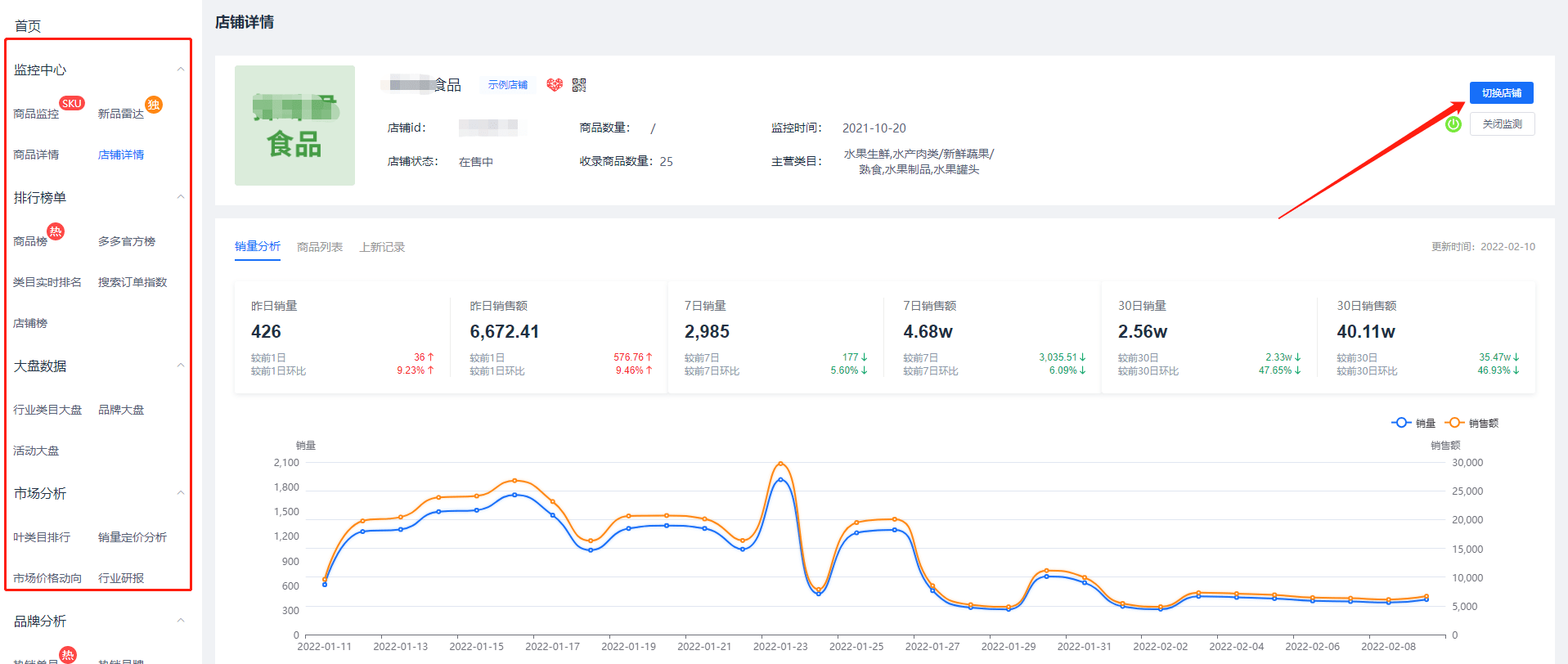Click the 2022-01-11 date label on axis
This screenshot has width=1568, height=664.
point(325,646)
